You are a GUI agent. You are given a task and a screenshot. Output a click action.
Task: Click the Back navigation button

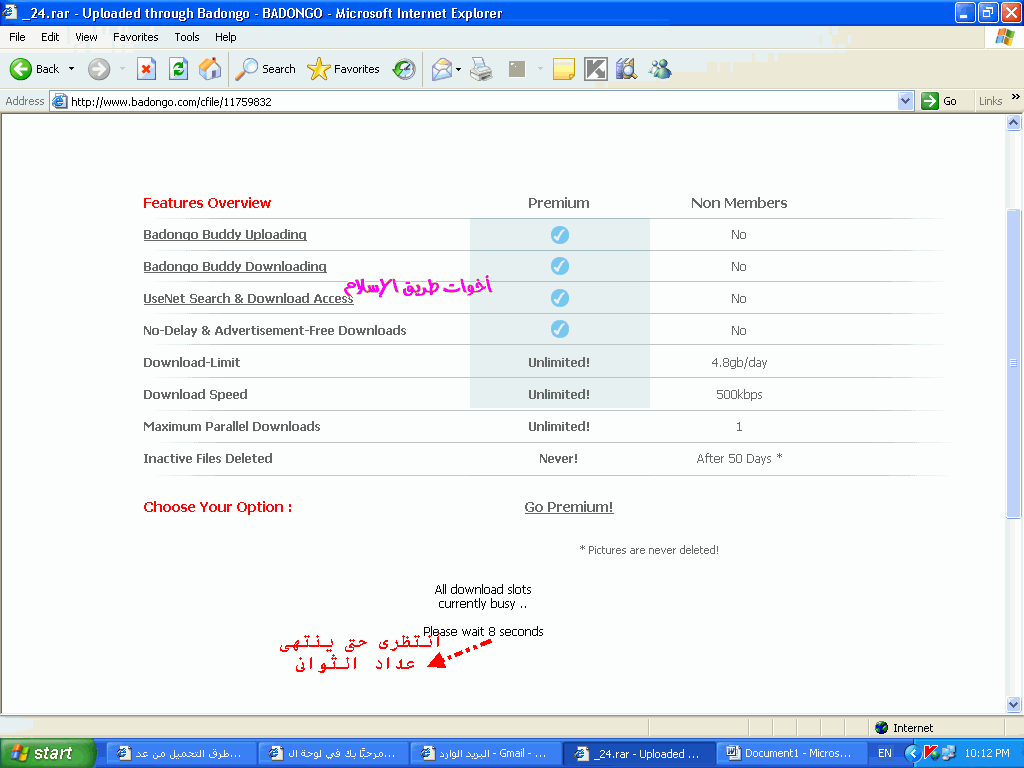point(35,69)
